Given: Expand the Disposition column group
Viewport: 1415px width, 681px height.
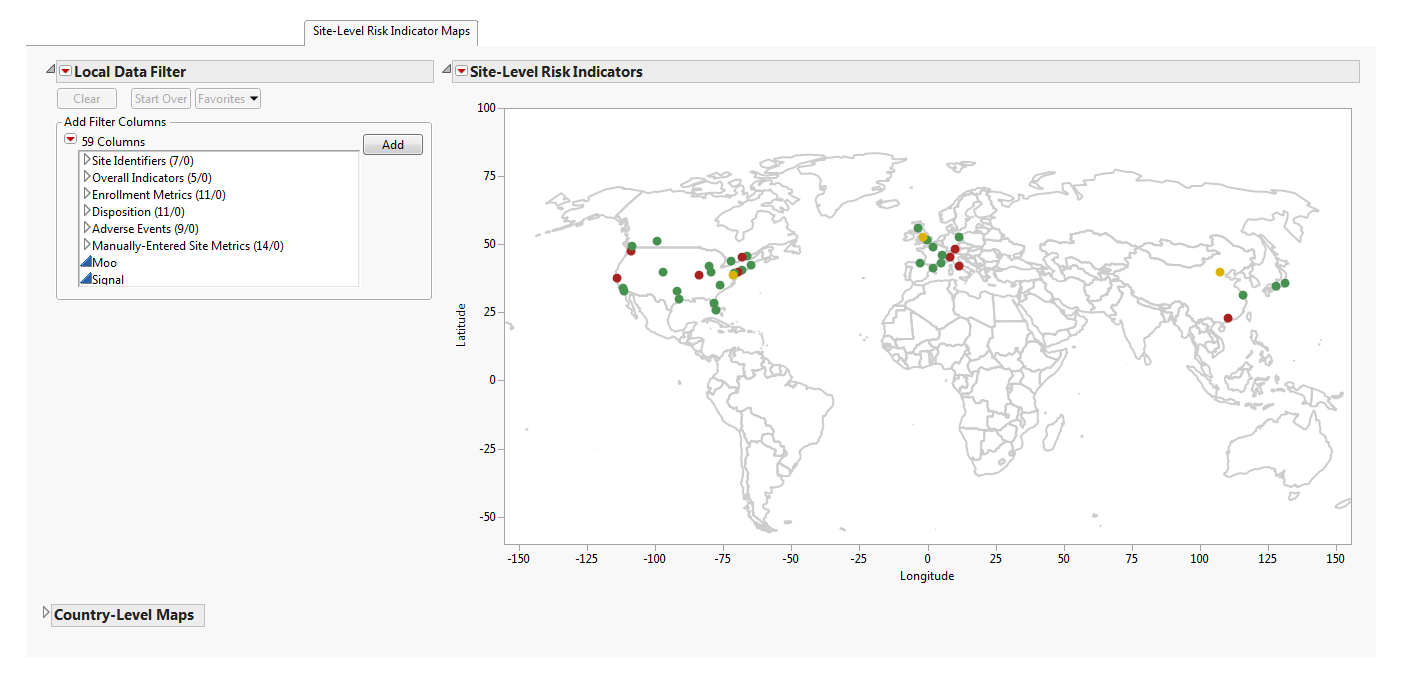Looking at the screenshot, I should click(x=87, y=211).
